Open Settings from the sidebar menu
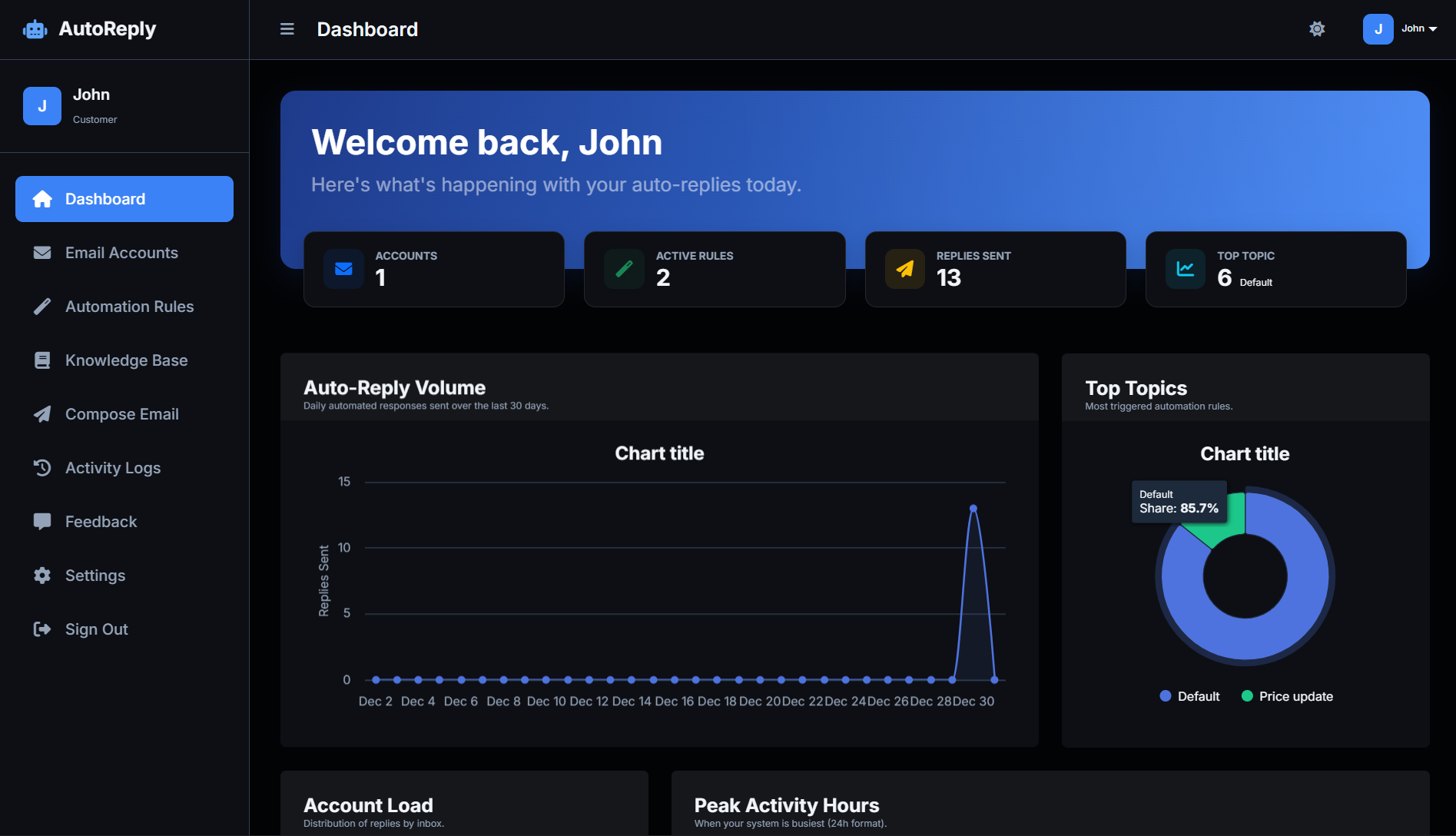This screenshot has height=836, width=1456. pos(95,575)
